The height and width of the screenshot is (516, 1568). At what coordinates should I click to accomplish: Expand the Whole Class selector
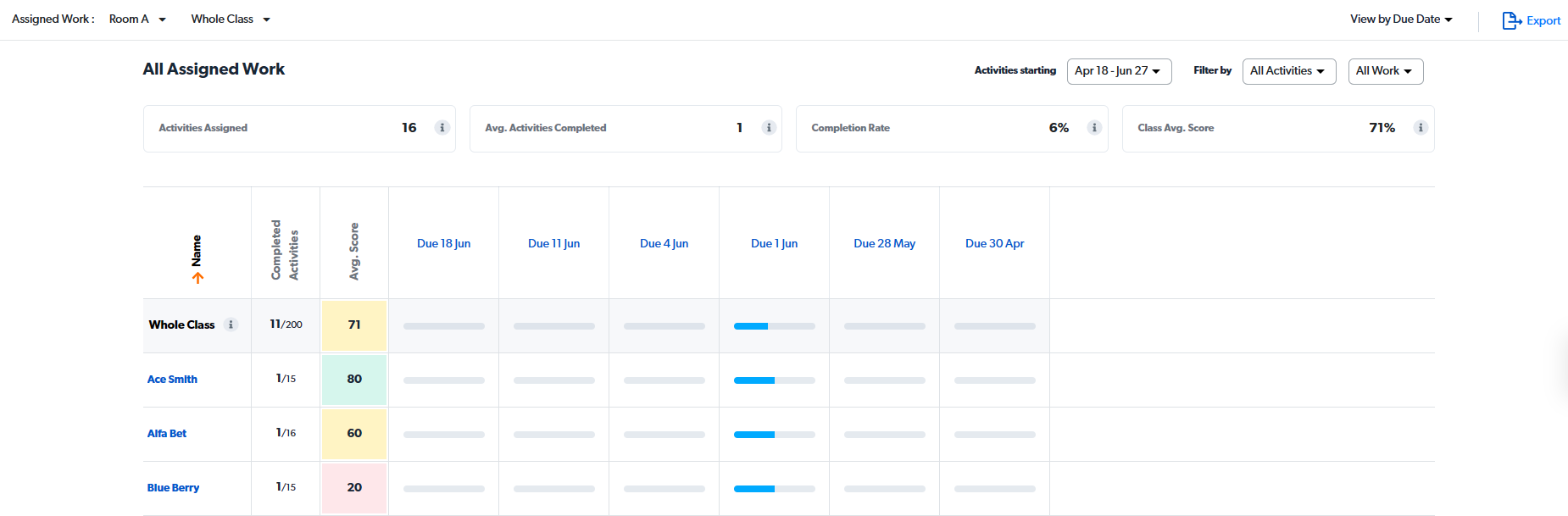click(231, 19)
